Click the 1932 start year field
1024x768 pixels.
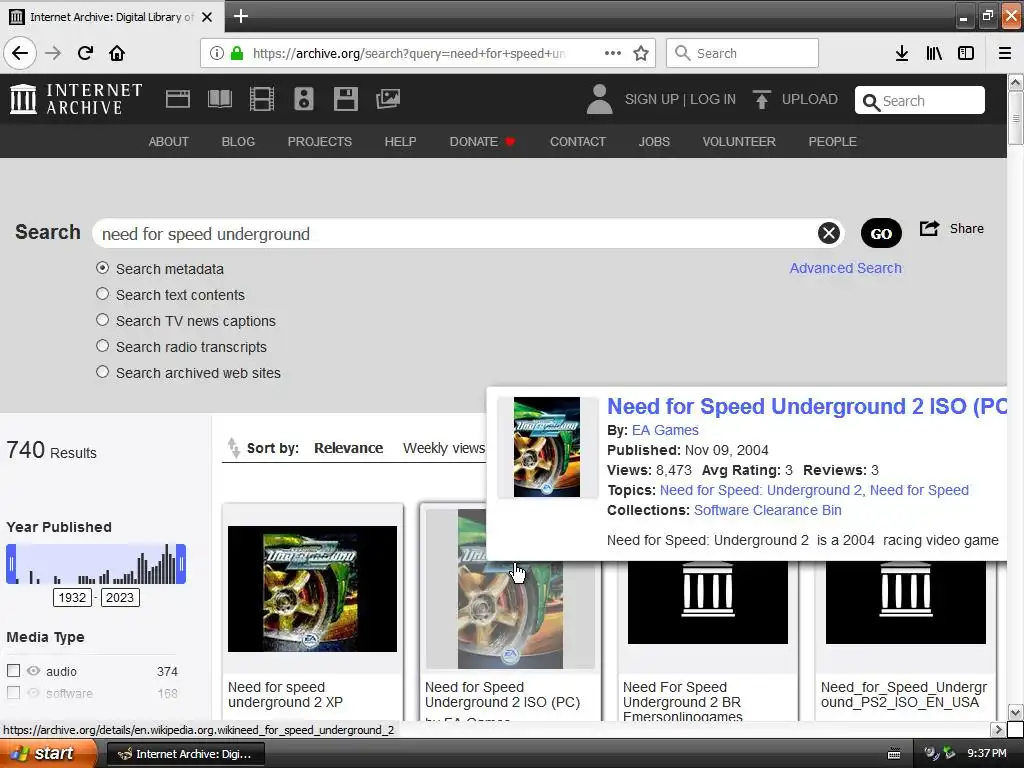coord(72,598)
